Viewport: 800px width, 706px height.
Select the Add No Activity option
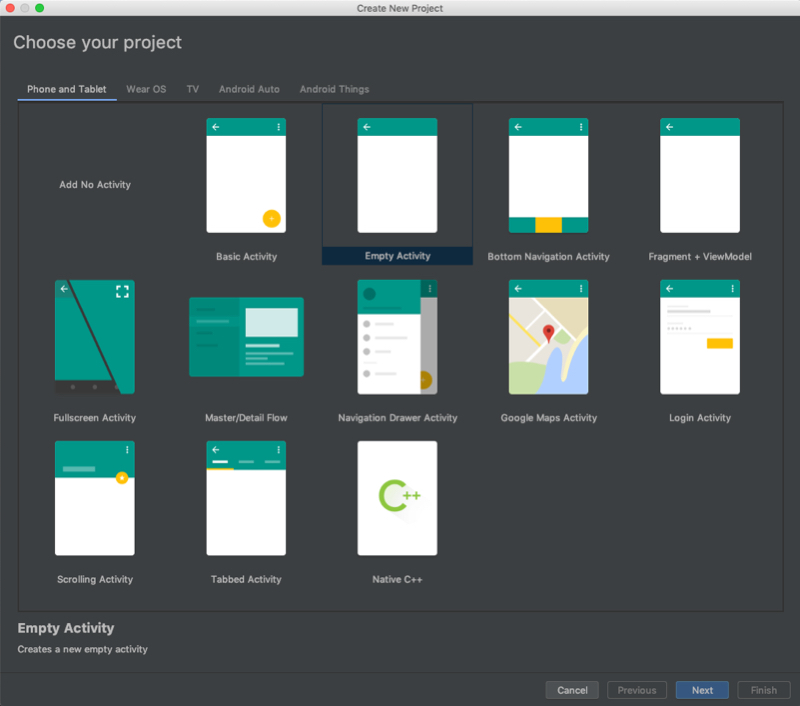(x=95, y=185)
